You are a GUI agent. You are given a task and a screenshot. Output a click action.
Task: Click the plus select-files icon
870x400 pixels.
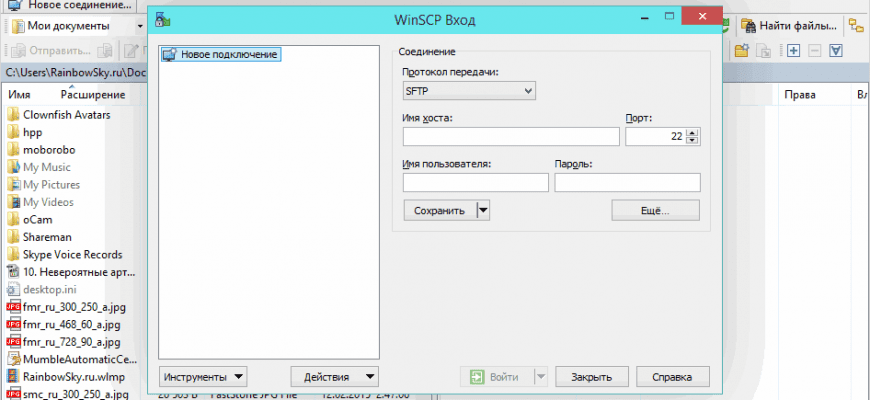point(793,50)
